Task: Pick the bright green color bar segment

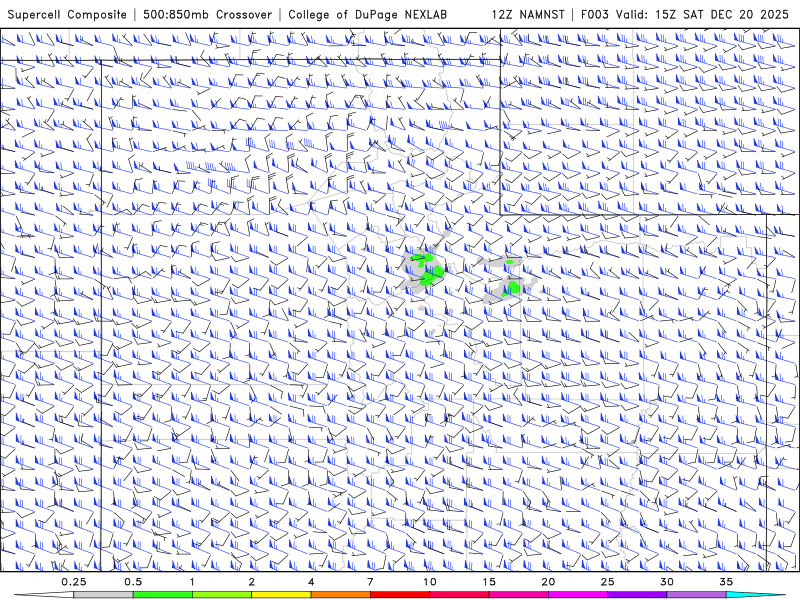Action: click(162, 595)
